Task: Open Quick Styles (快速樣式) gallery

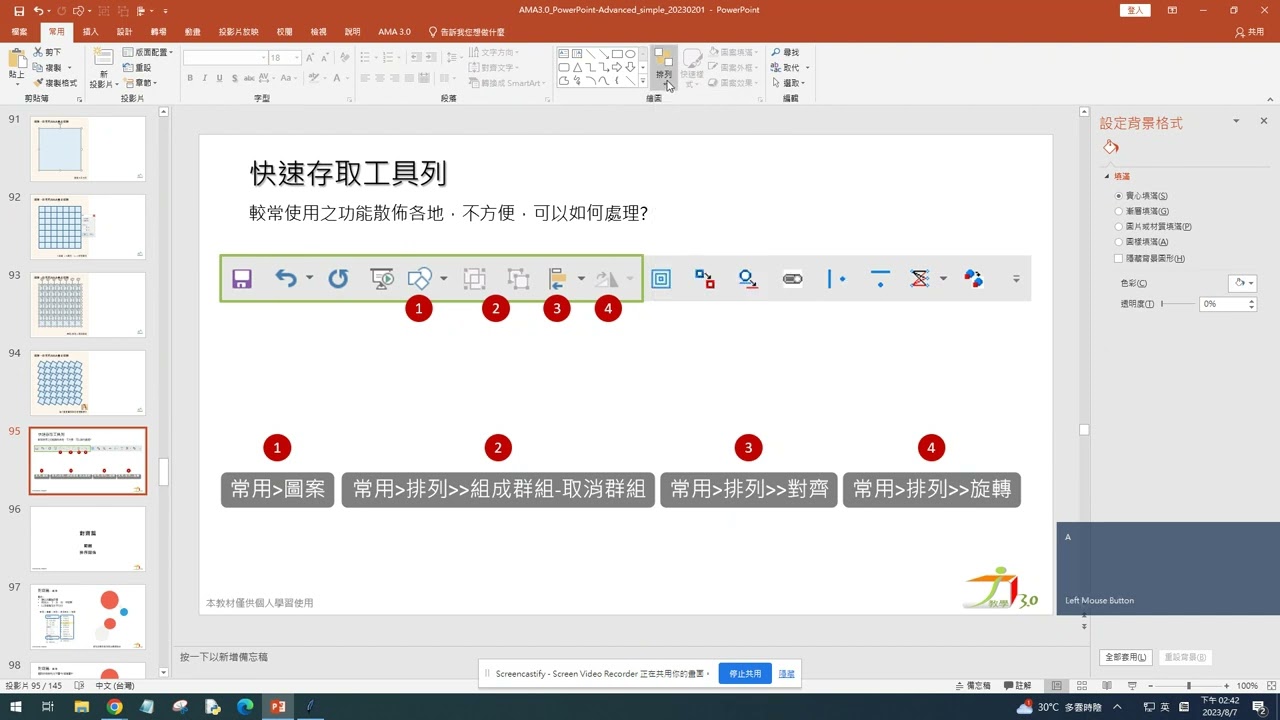Action: (692, 66)
